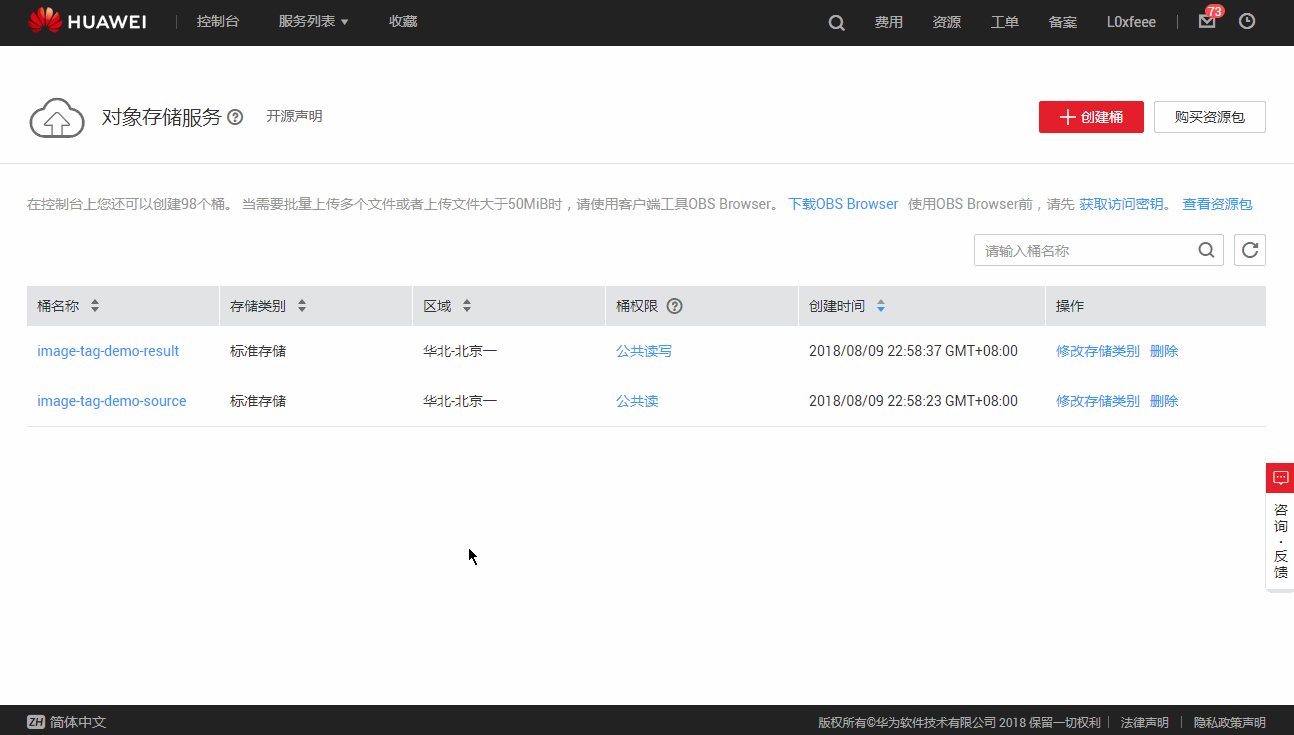
Task: Open the L0xfeee account menu
Action: 1131,22
